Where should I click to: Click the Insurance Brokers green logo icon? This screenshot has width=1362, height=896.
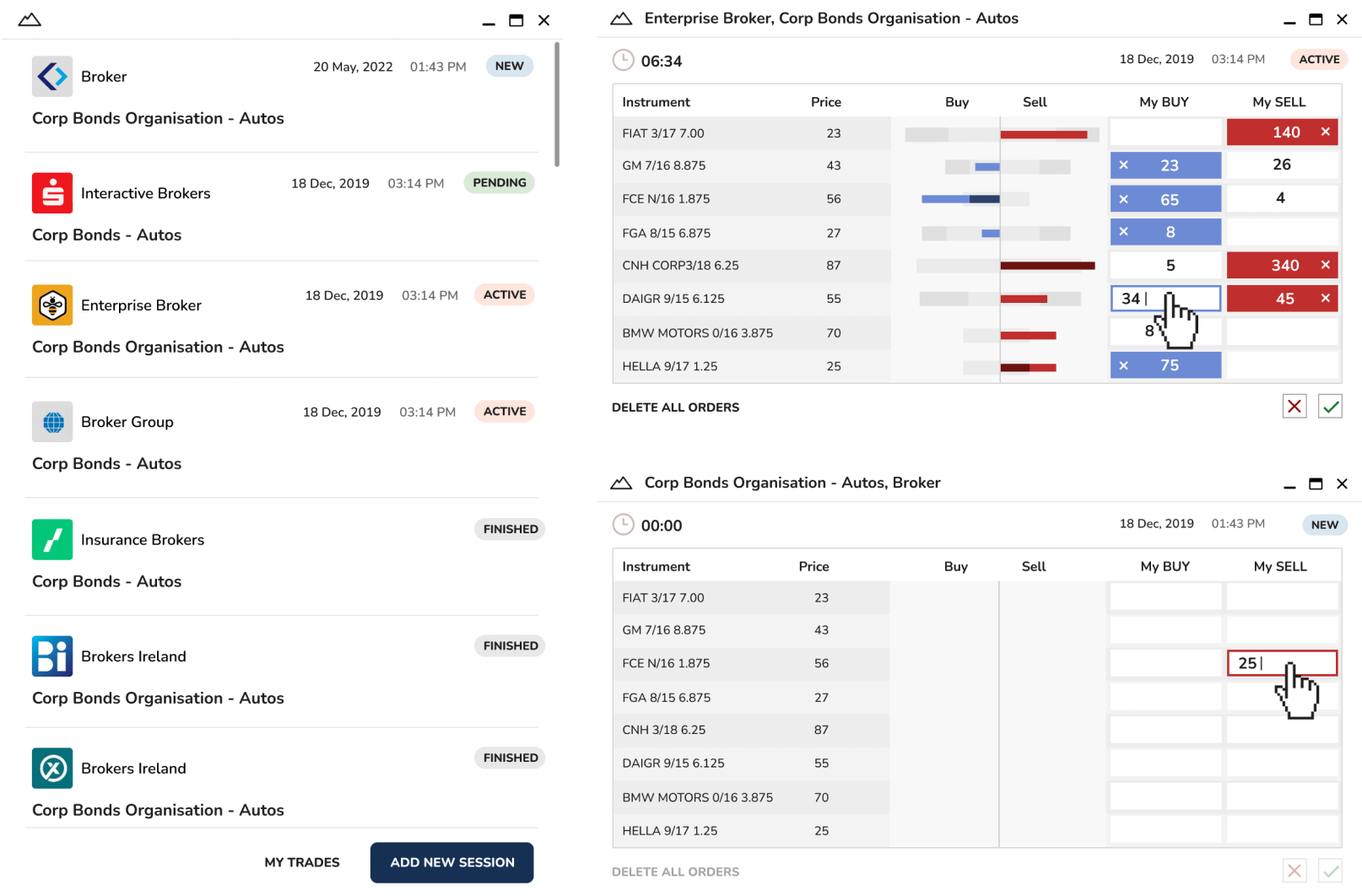pos(52,540)
